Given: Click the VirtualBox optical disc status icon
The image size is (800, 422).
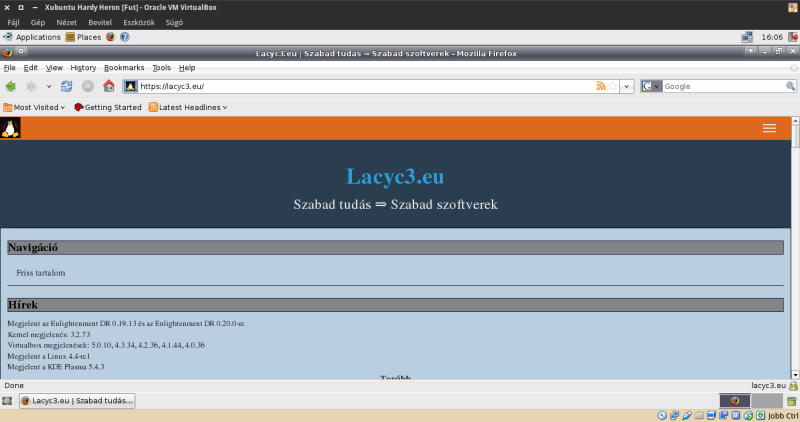Looking at the screenshot, I should [x=662, y=415].
